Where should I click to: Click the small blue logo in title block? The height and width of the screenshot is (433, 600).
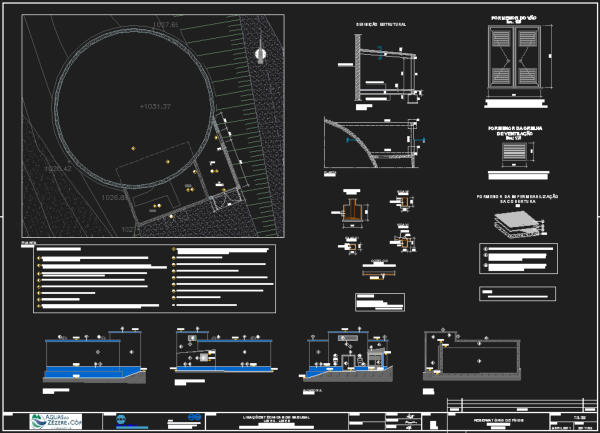pyautogui.click(x=123, y=420)
